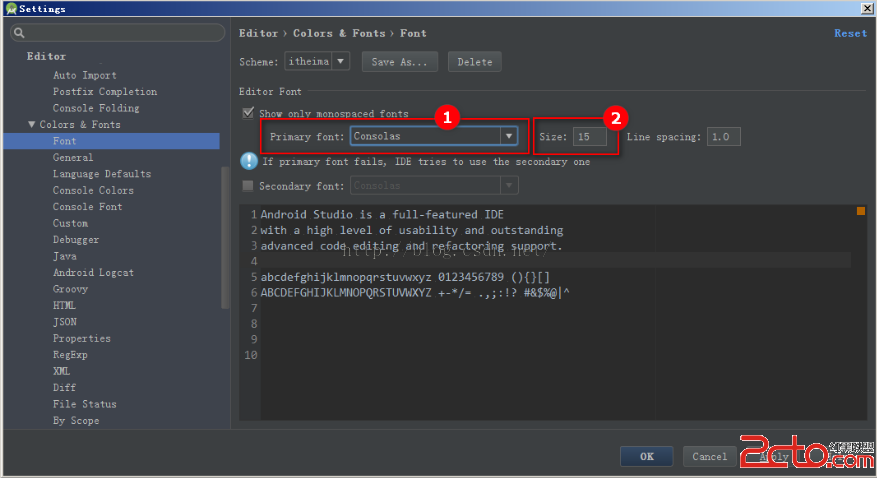The image size is (877, 478).
Task: Click the Cancel button
Action: (709, 456)
